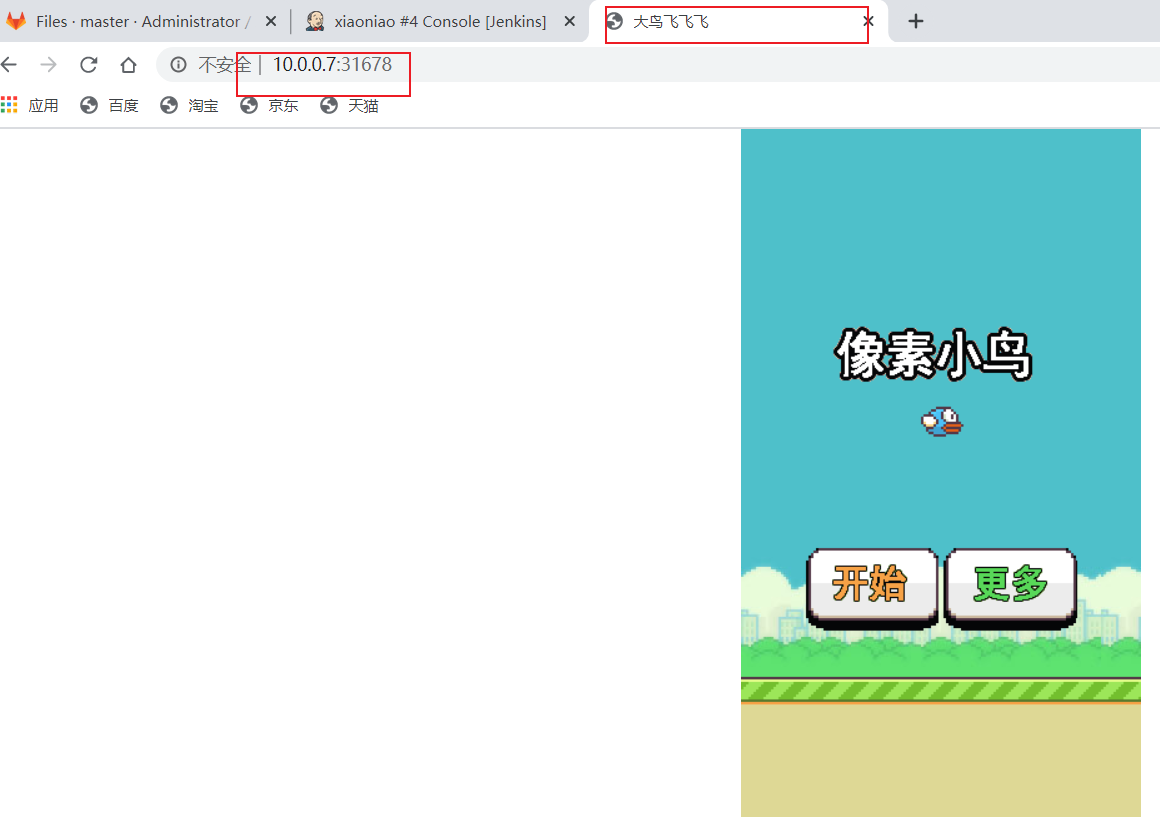
Task: Open the 百度 bookmark
Action: pos(110,105)
